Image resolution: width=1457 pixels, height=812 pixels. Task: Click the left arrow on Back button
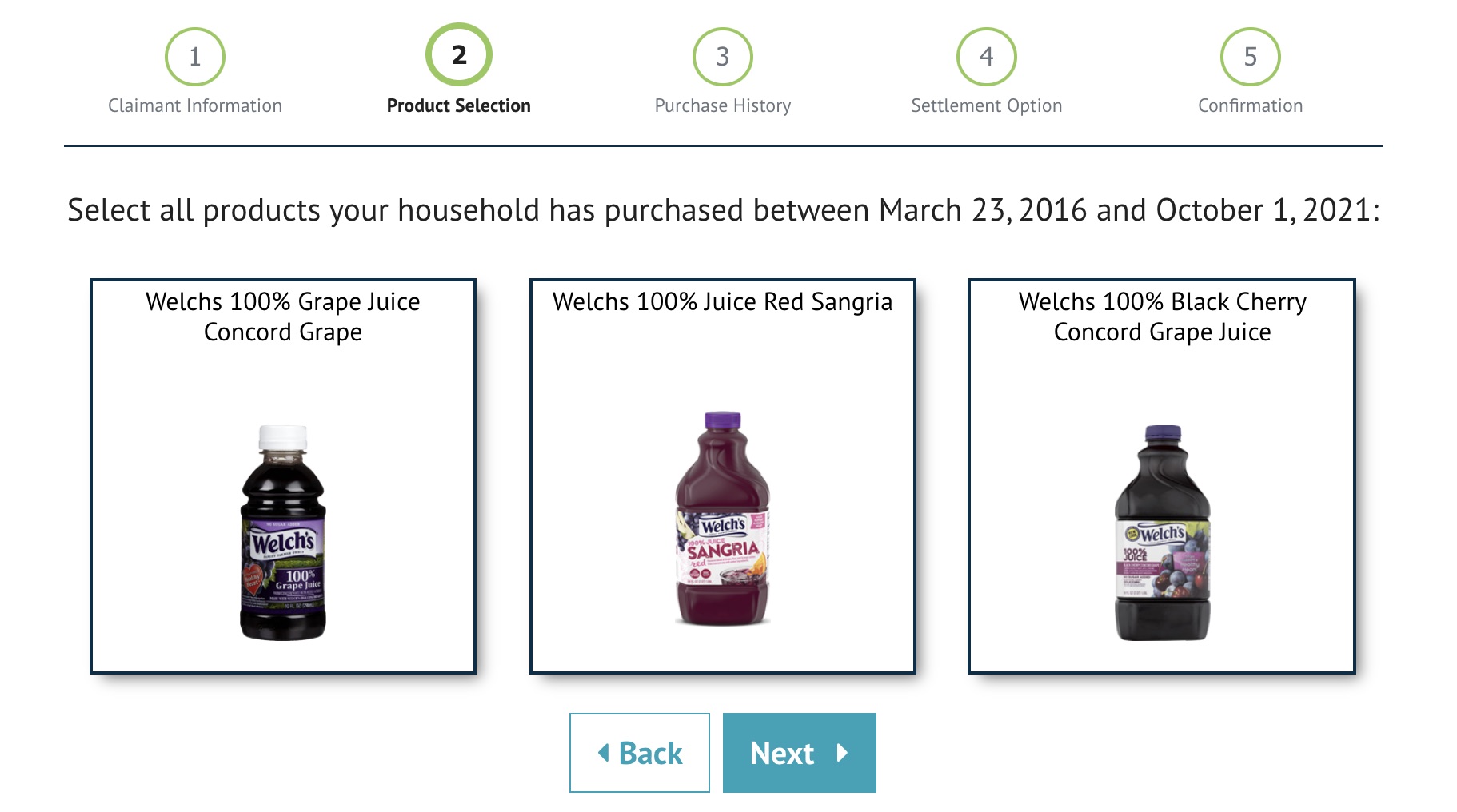pos(604,753)
